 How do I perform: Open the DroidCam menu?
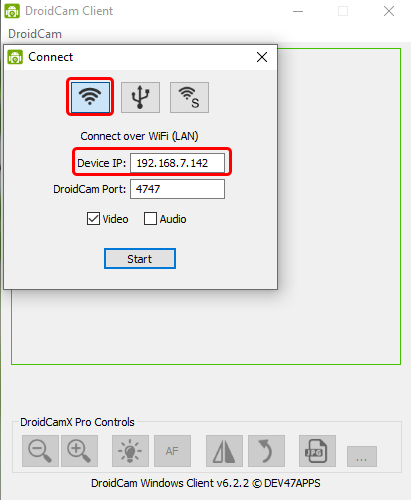tap(35, 34)
